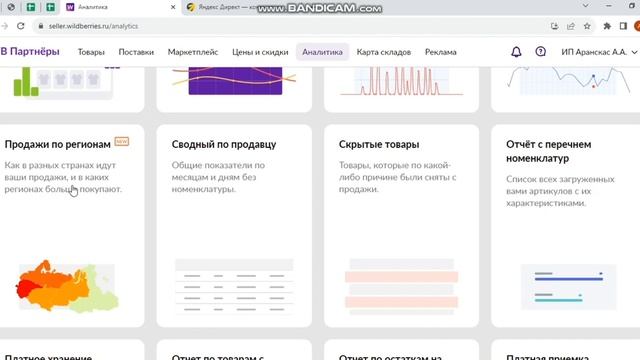Switch to the second green spreadsheet tab
The image size is (640, 360).
[50, 7]
